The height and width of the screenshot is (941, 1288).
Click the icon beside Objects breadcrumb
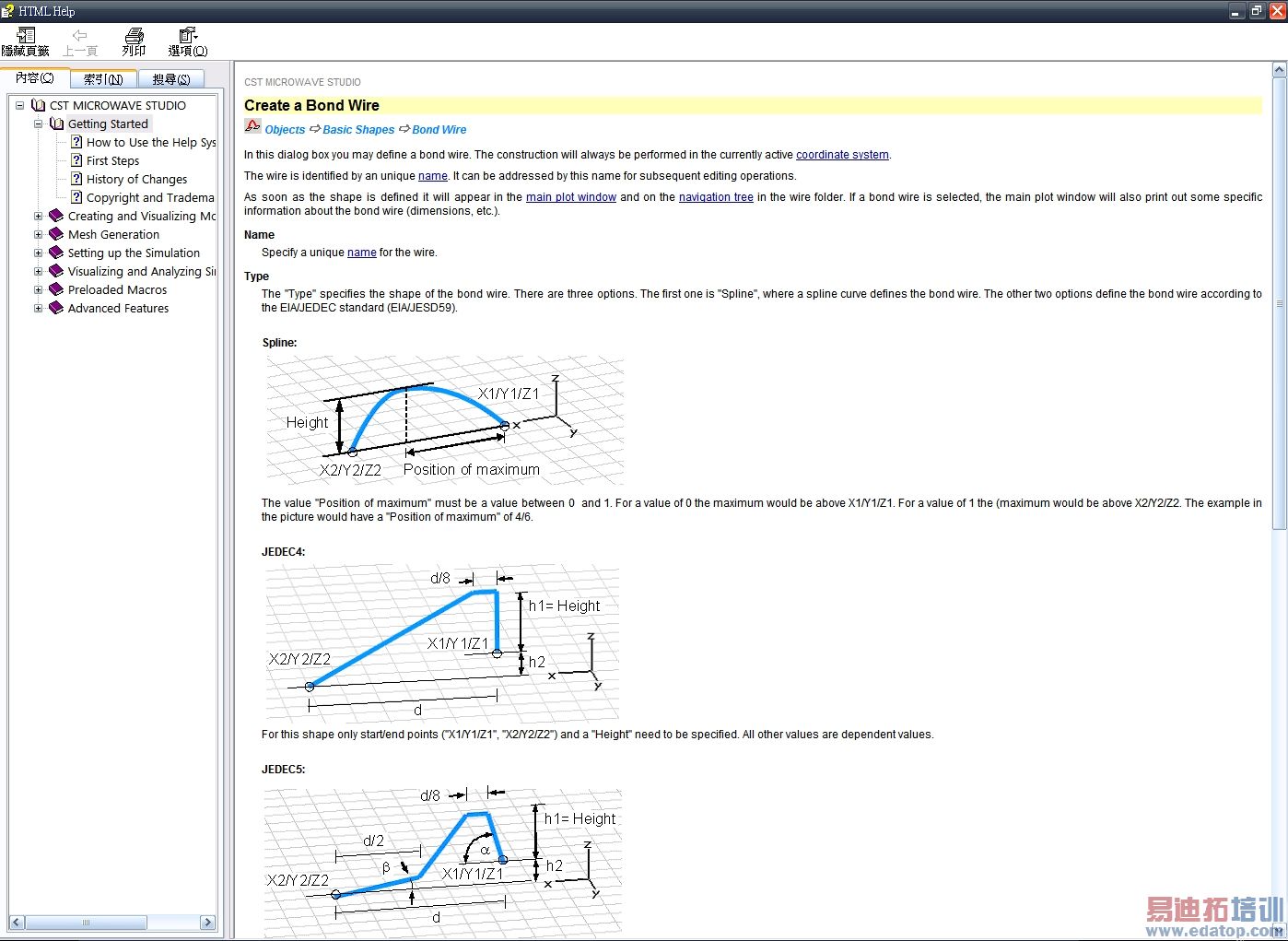tap(252, 126)
